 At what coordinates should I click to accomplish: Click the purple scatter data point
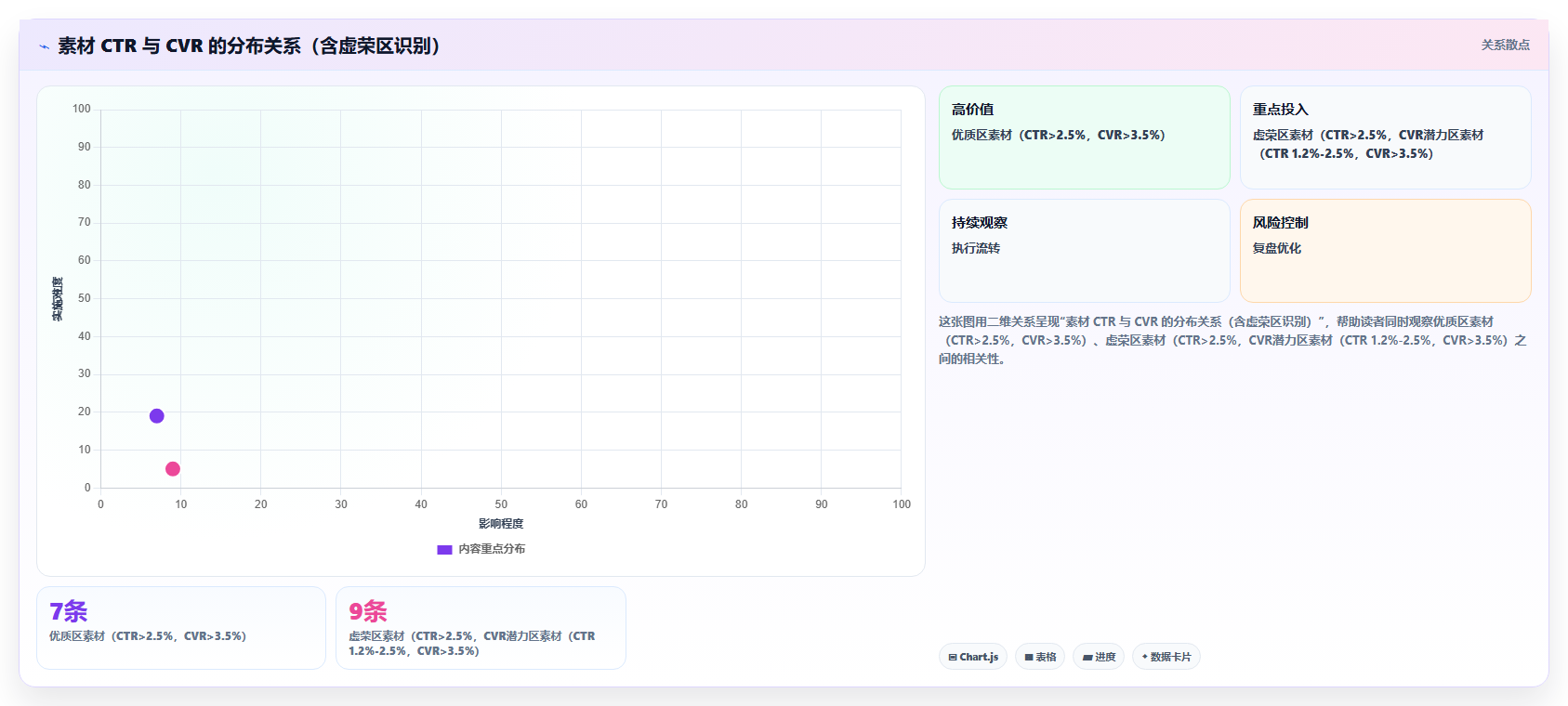click(156, 415)
